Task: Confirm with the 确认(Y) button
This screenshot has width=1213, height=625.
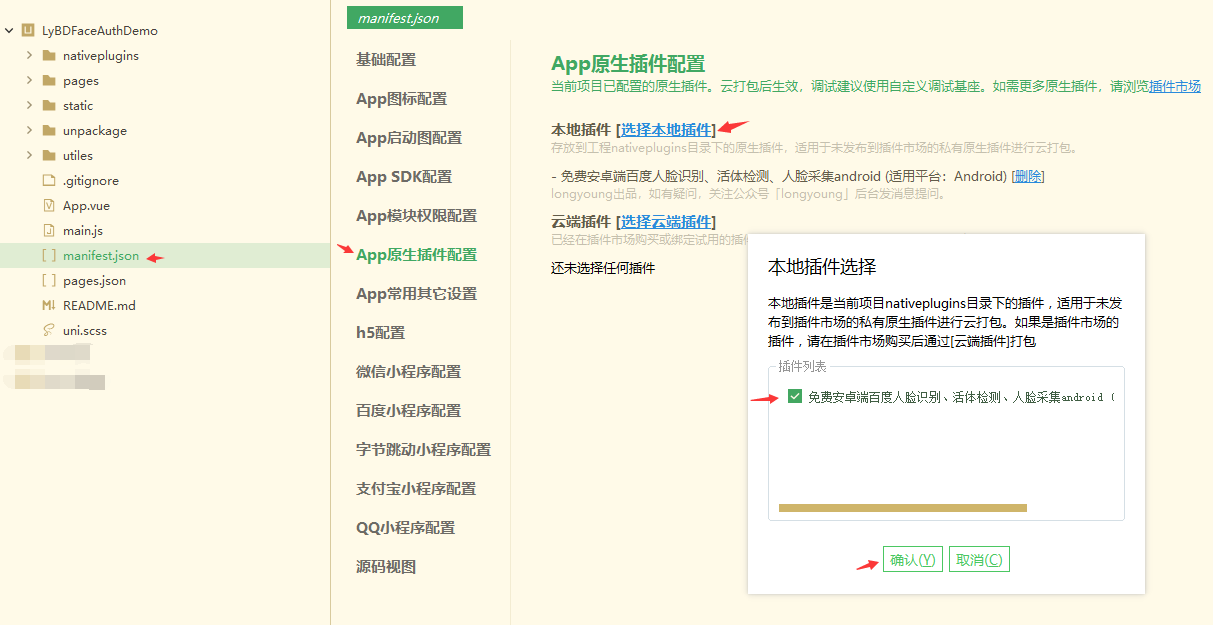Action: (x=913, y=560)
